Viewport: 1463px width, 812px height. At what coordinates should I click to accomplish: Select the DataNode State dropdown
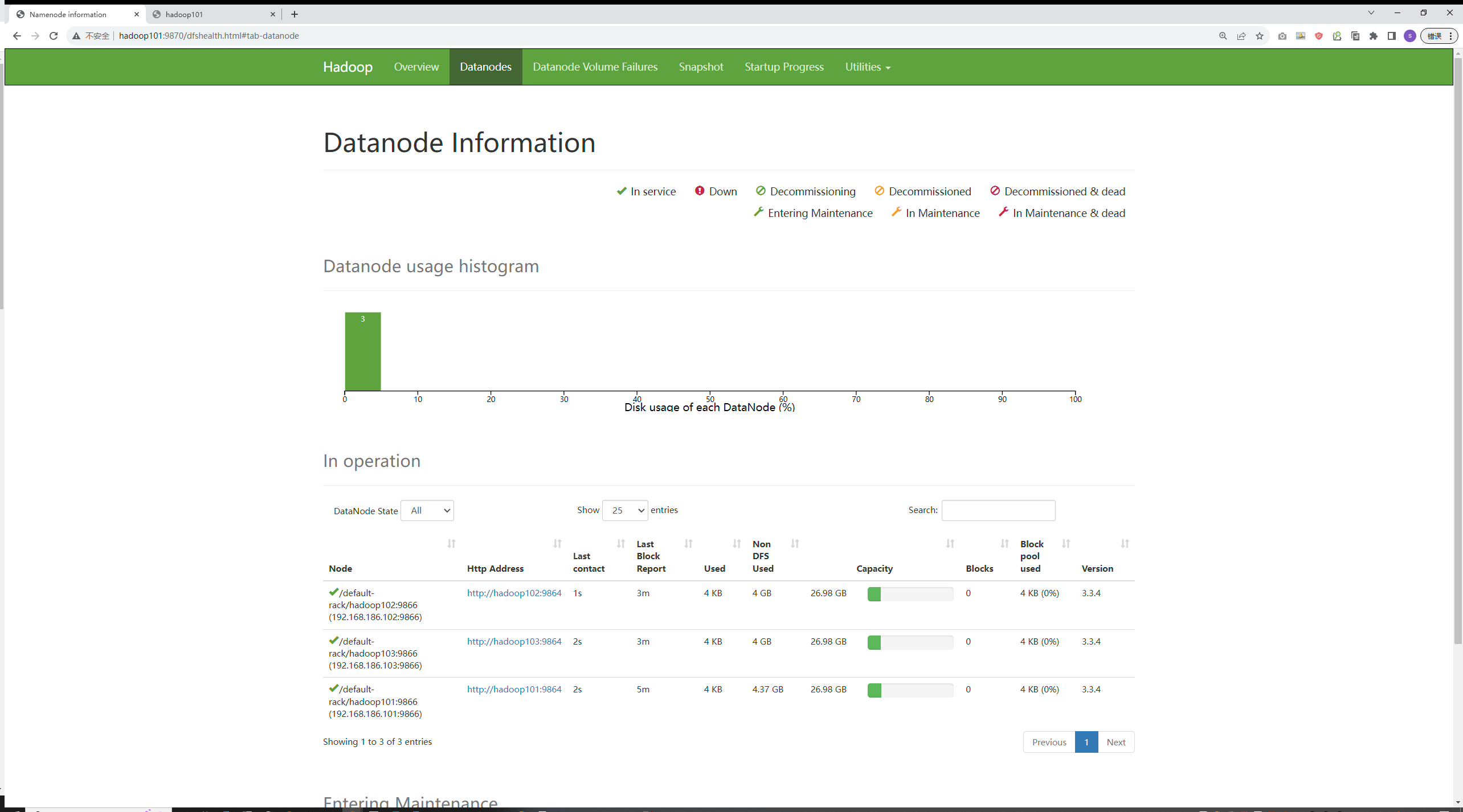(x=427, y=510)
